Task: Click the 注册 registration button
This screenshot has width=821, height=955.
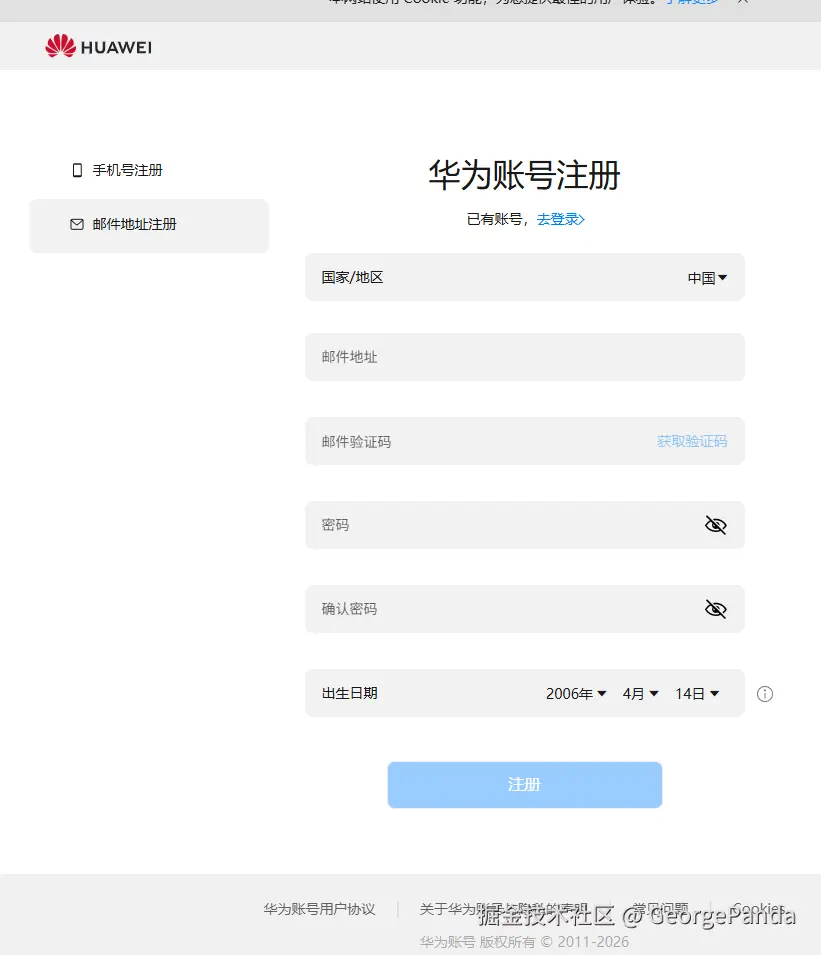Action: click(524, 784)
